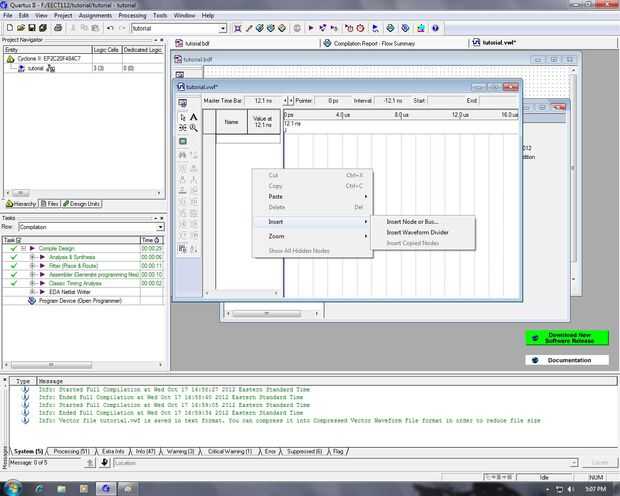
Task: Click the Documentation button
Action: click(566, 359)
